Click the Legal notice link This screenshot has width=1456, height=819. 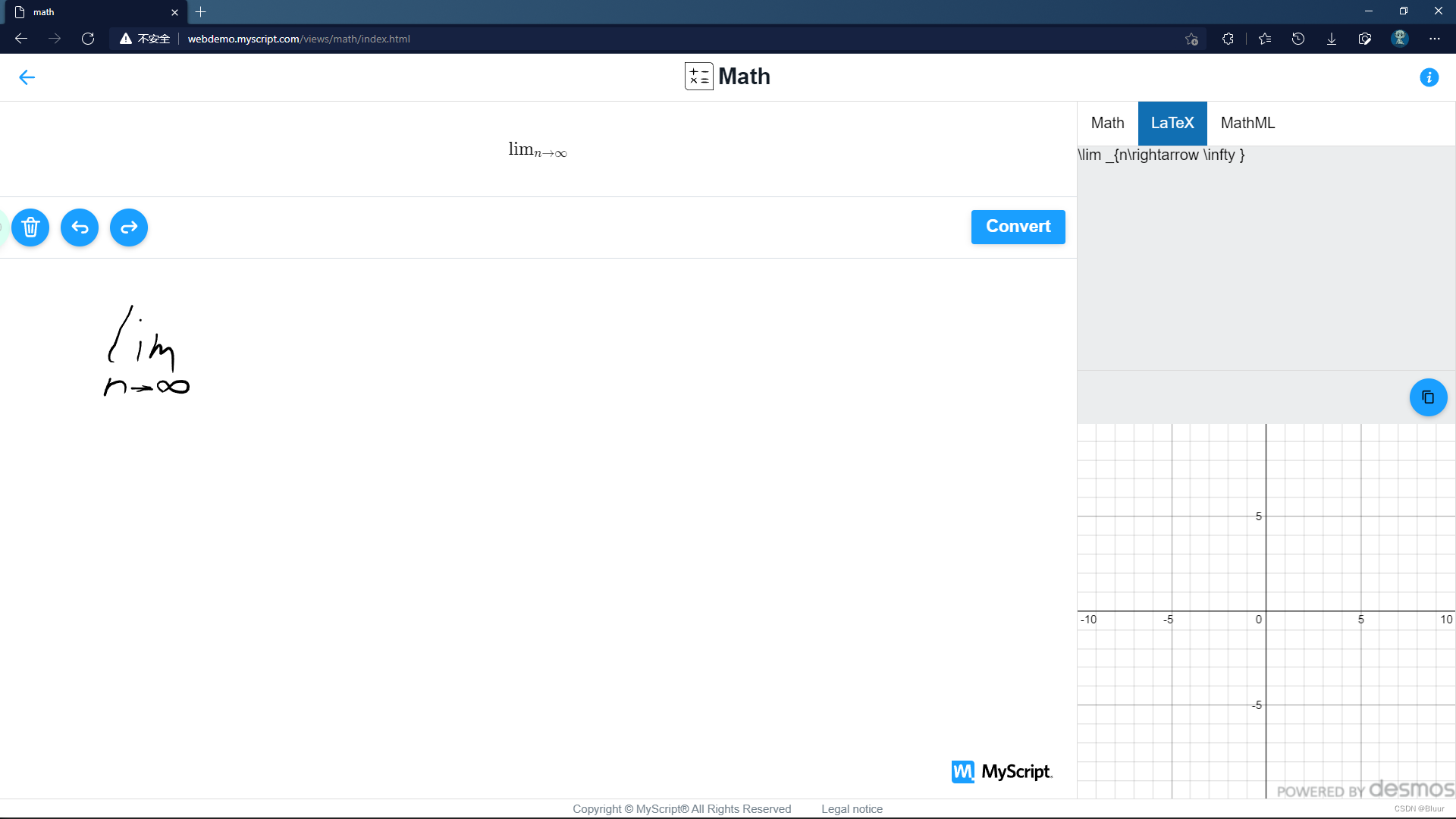tap(852, 808)
